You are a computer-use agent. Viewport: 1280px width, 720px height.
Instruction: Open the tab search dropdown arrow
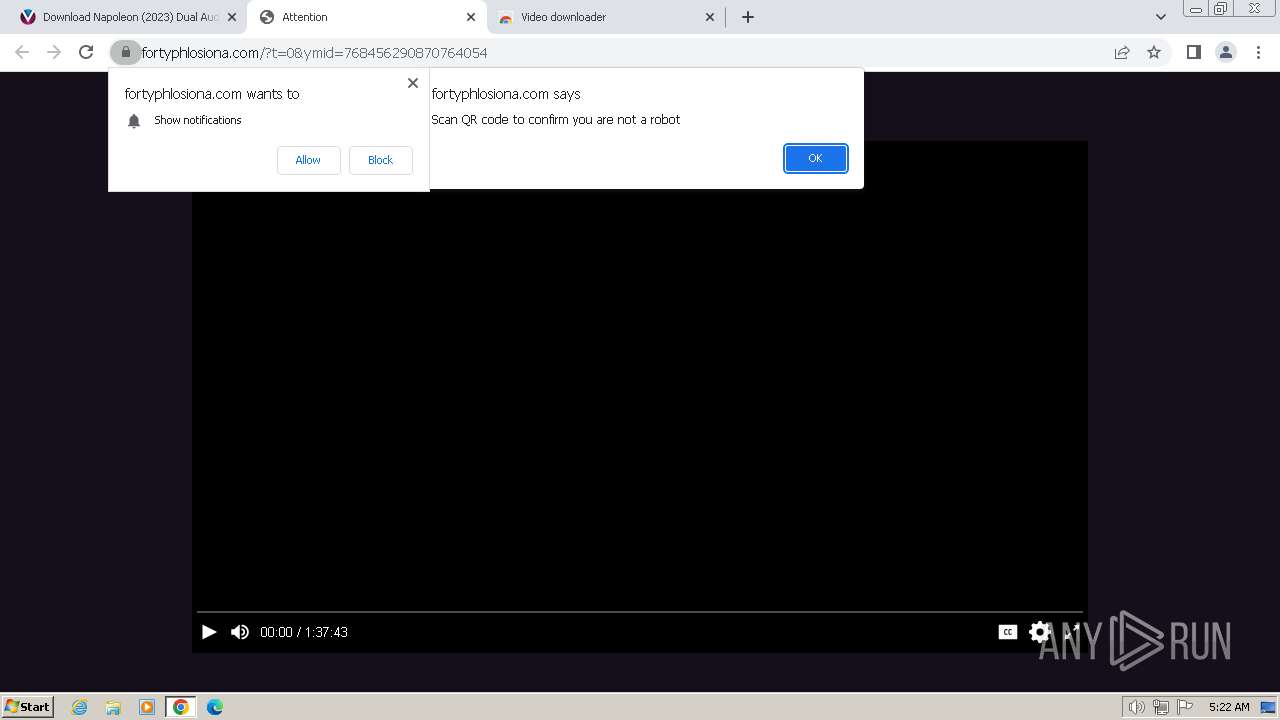click(x=1161, y=17)
